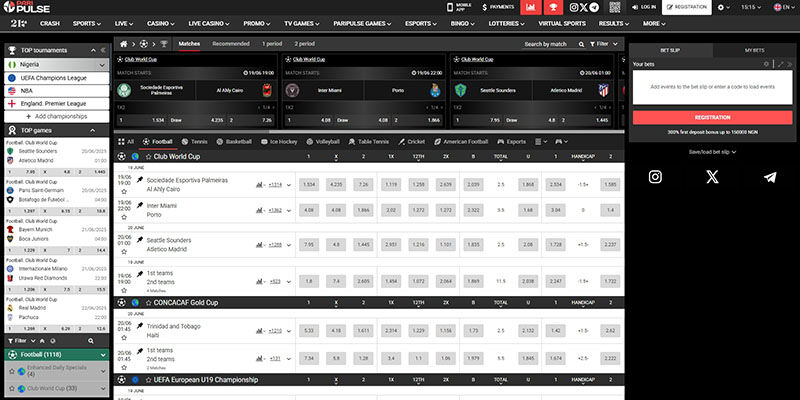
Task: Open the QR code icon in header
Action: 615,7
